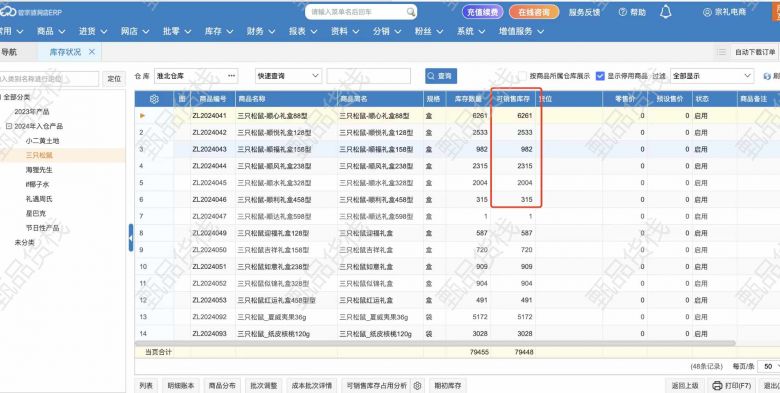
Task: Open 服务反馈 link
Action: click(585, 12)
